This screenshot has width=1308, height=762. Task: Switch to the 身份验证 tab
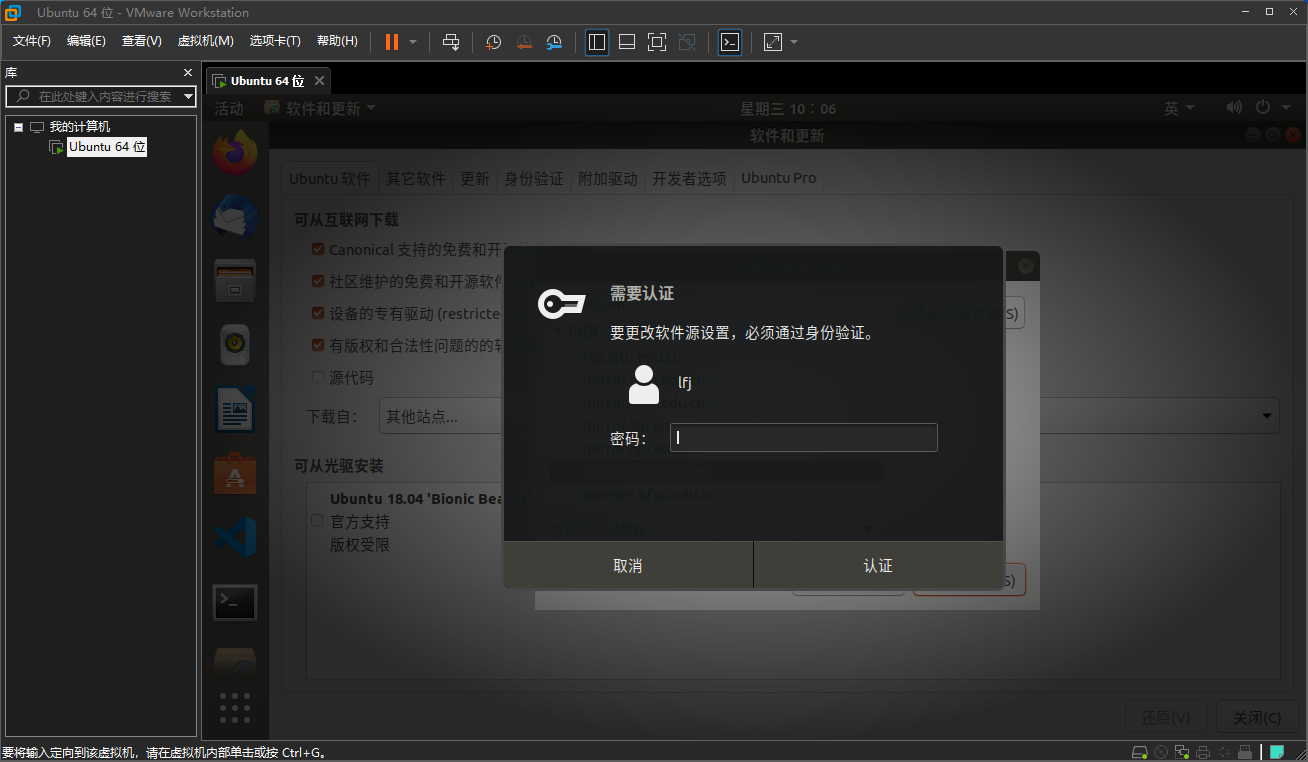tap(534, 178)
